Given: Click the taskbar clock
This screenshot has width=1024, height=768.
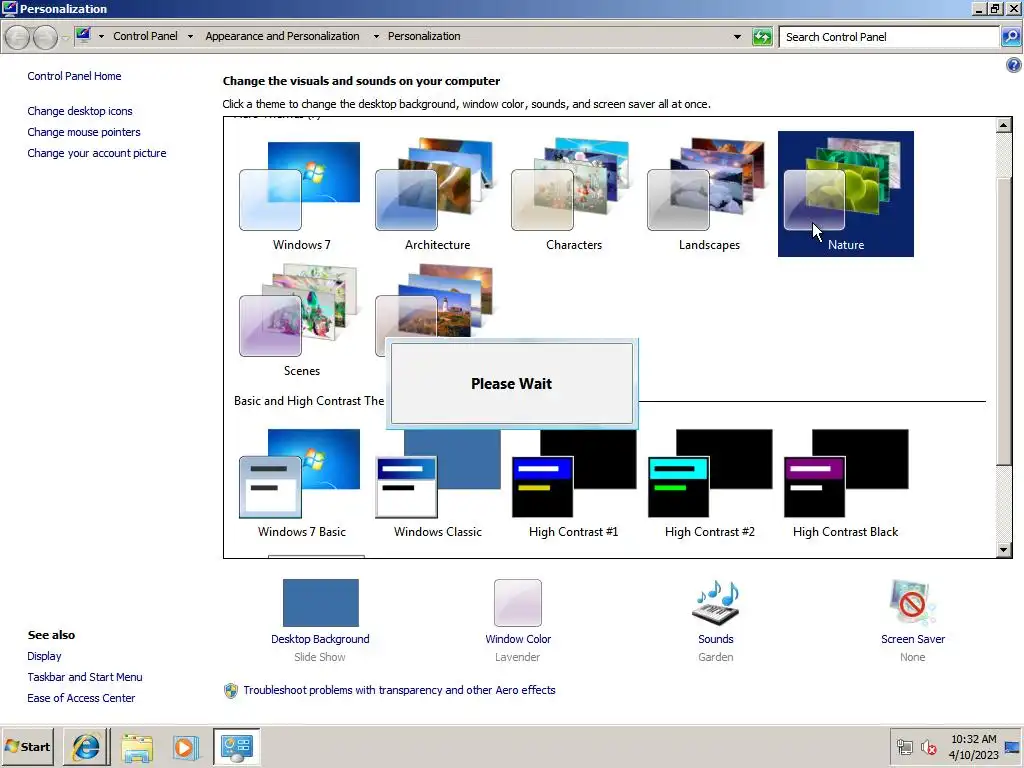Looking at the screenshot, I should (973, 746).
